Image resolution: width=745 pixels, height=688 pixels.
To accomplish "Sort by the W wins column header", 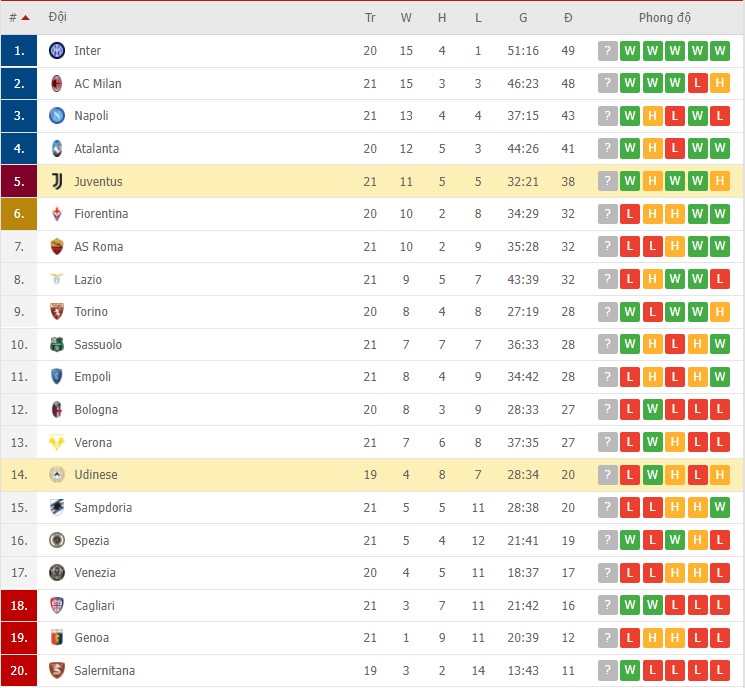I will click(406, 17).
